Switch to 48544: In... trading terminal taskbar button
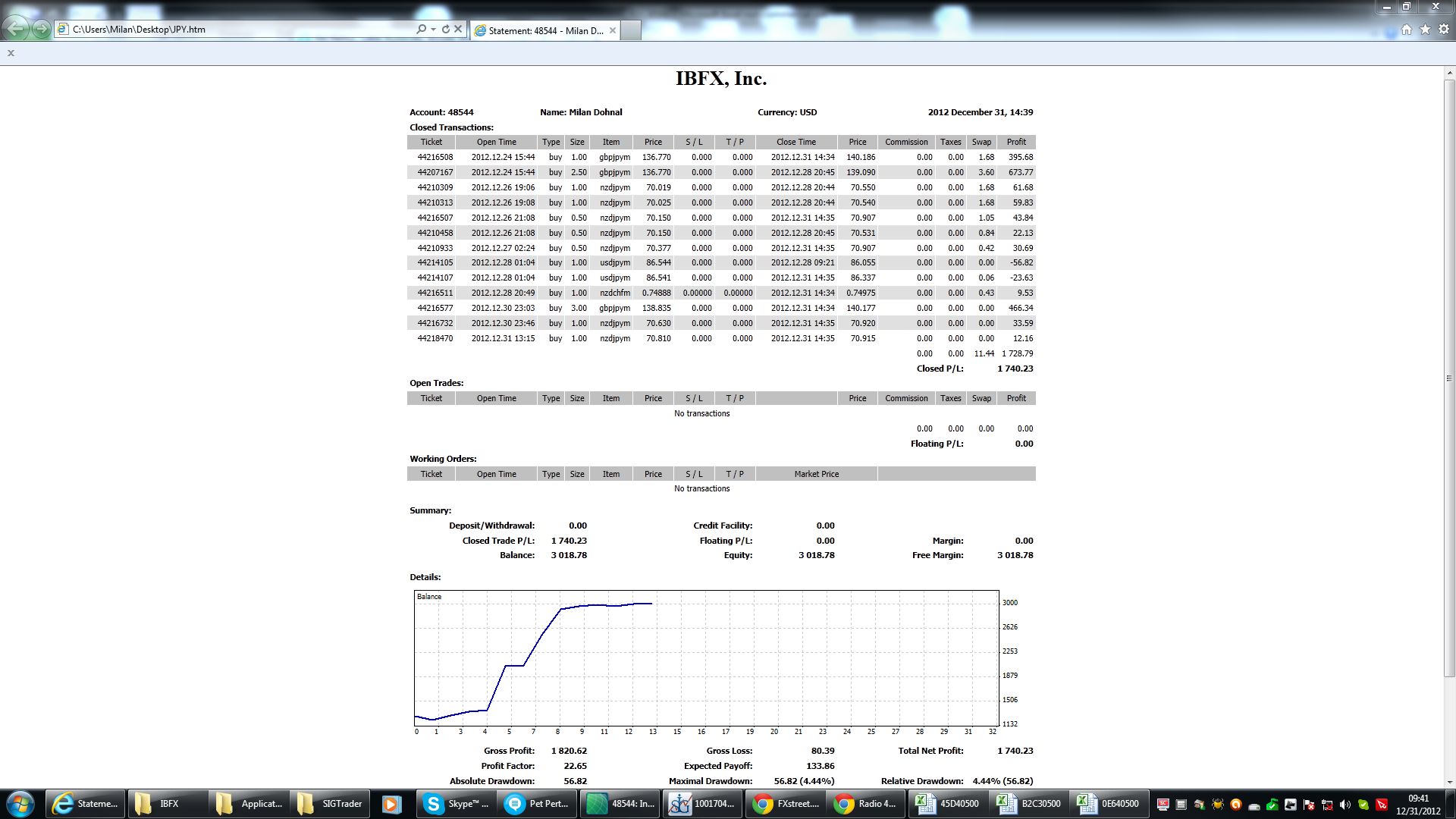Viewport: 1456px width, 819px height. pyautogui.click(x=620, y=804)
